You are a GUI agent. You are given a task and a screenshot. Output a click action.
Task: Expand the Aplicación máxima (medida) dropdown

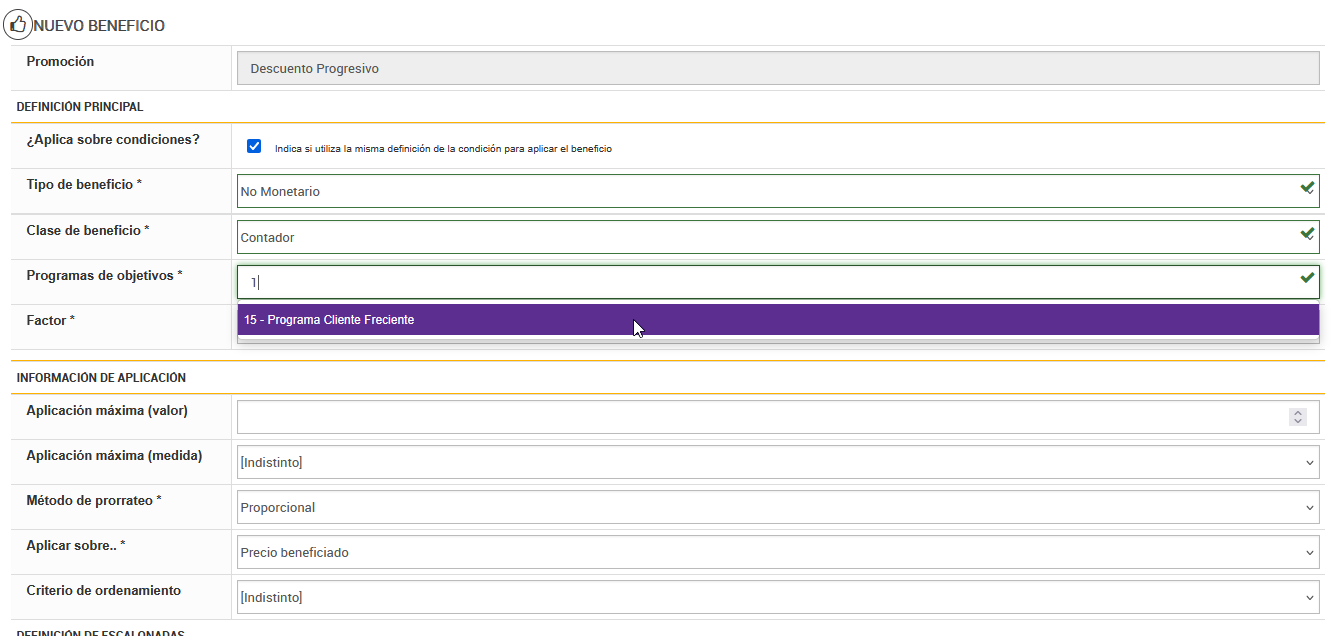[778, 462]
